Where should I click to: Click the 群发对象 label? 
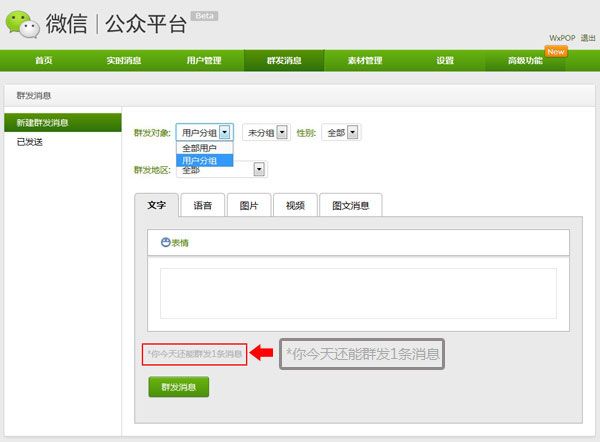coord(152,133)
